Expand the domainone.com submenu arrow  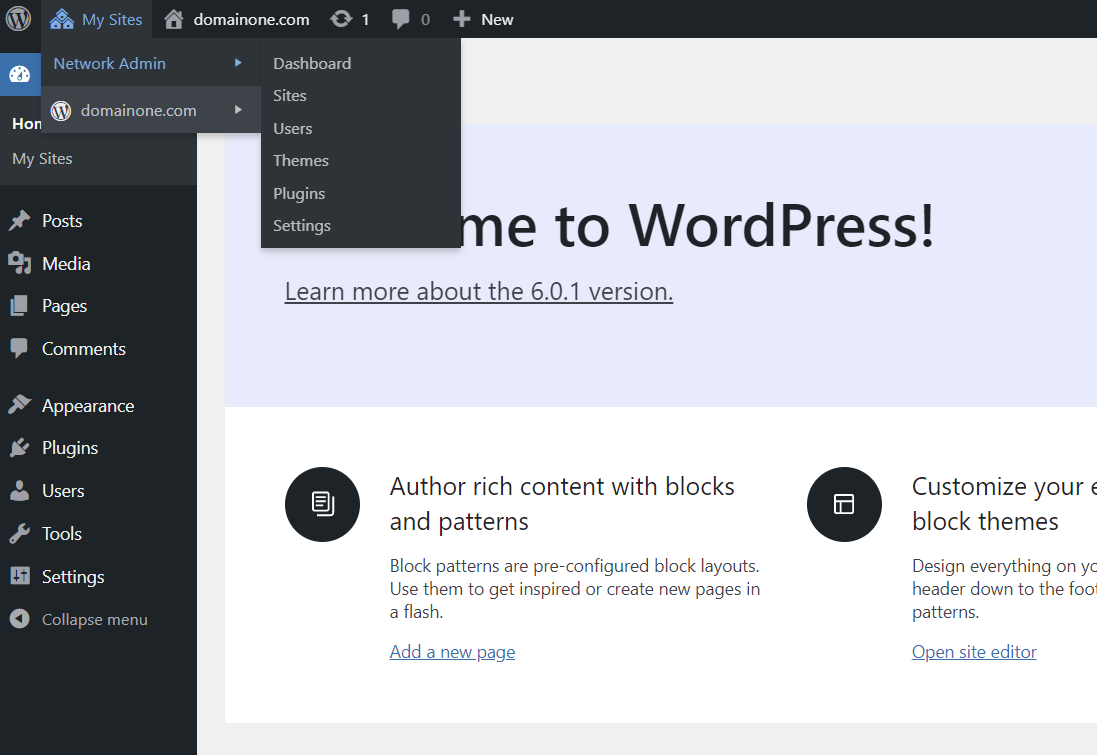[239, 110]
